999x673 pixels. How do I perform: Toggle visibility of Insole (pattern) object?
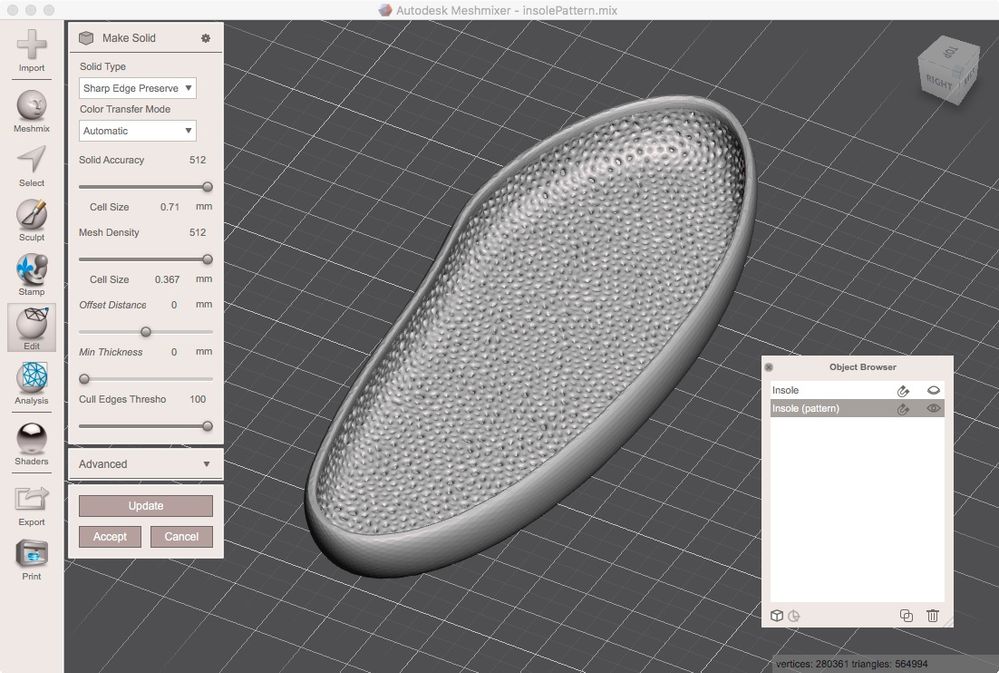[933, 409]
